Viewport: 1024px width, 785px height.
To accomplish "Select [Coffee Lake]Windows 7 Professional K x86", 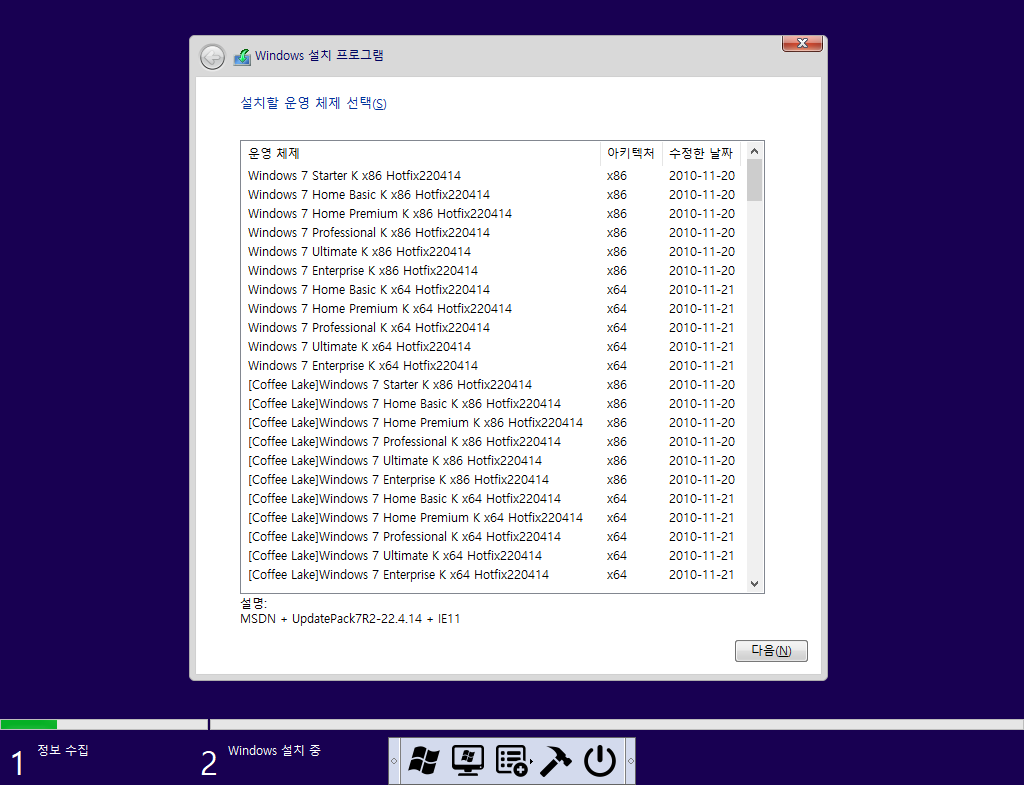I will tap(492, 441).
